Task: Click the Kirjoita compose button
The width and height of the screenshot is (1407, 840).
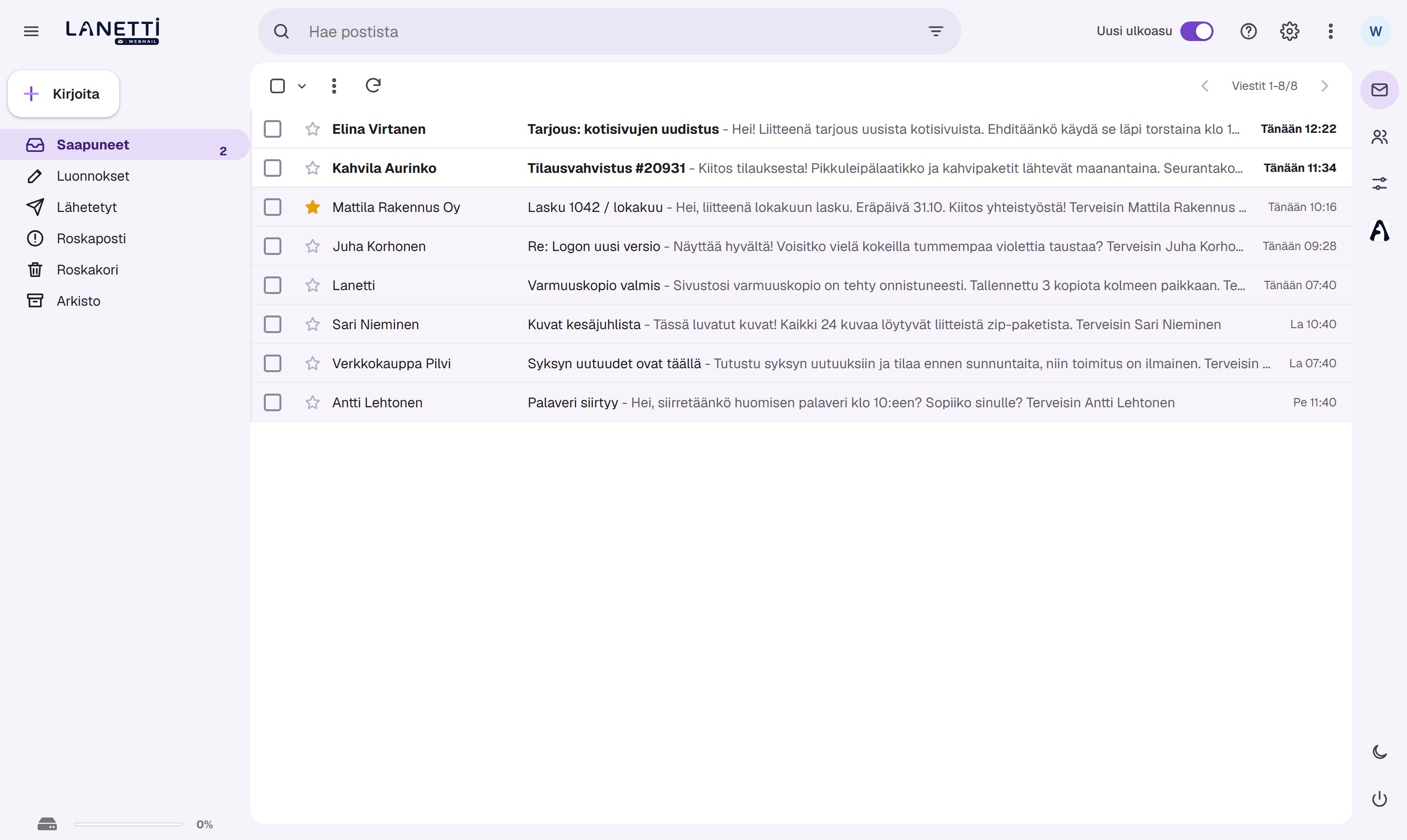Action: pyautogui.click(x=64, y=94)
